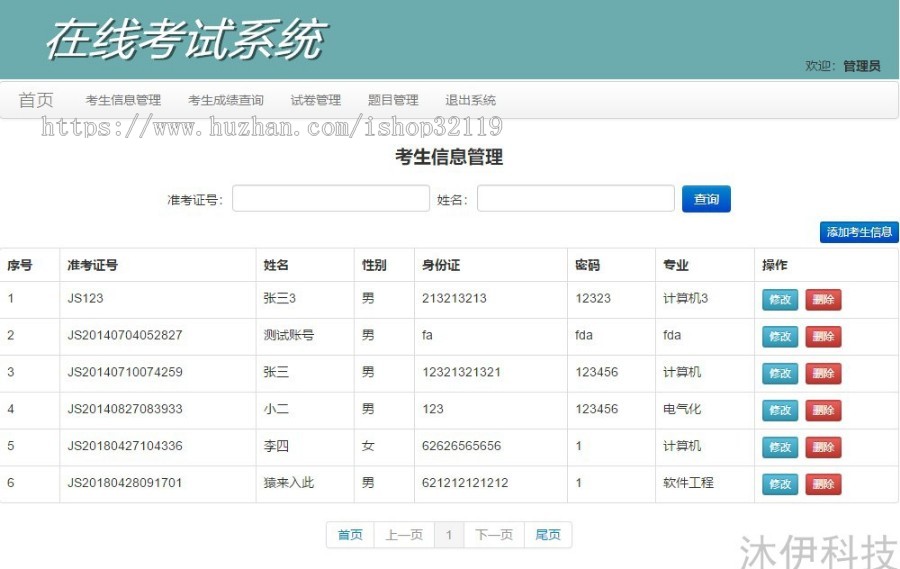Click the blue 查询 button
The width and height of the screenshot is (900, 569).
[706, 199]
